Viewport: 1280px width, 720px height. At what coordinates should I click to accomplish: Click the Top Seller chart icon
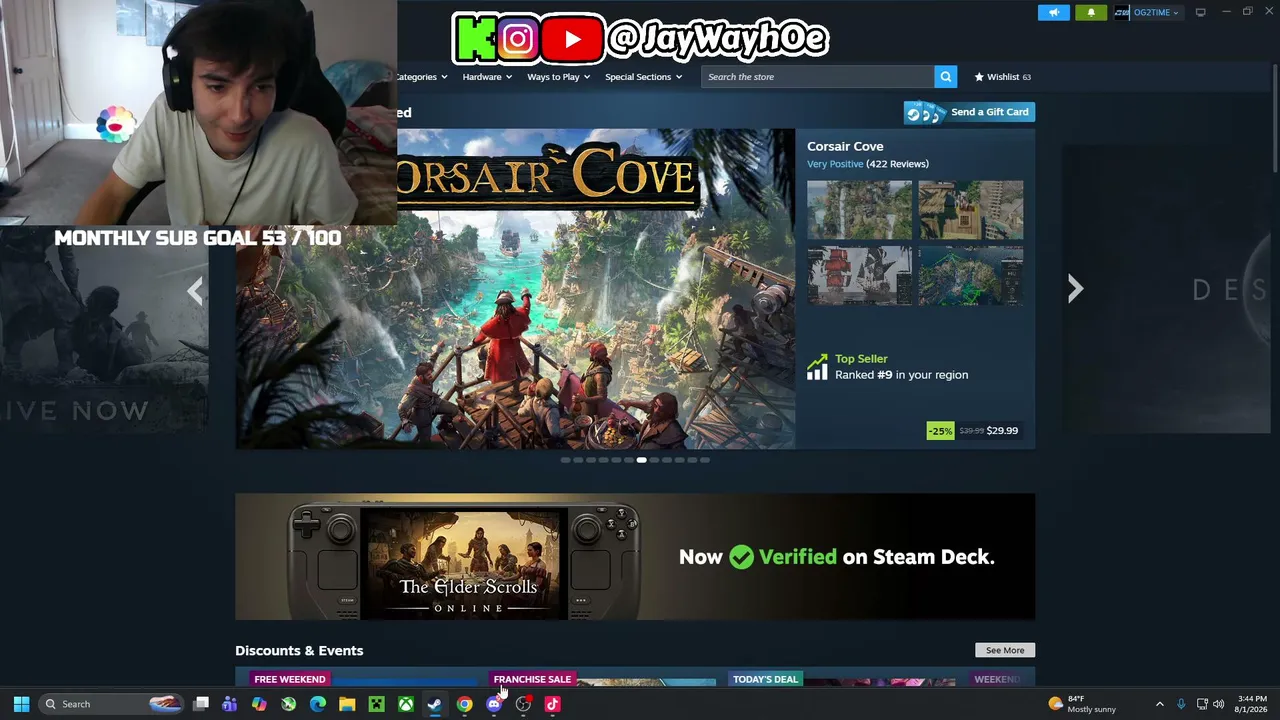817,367
